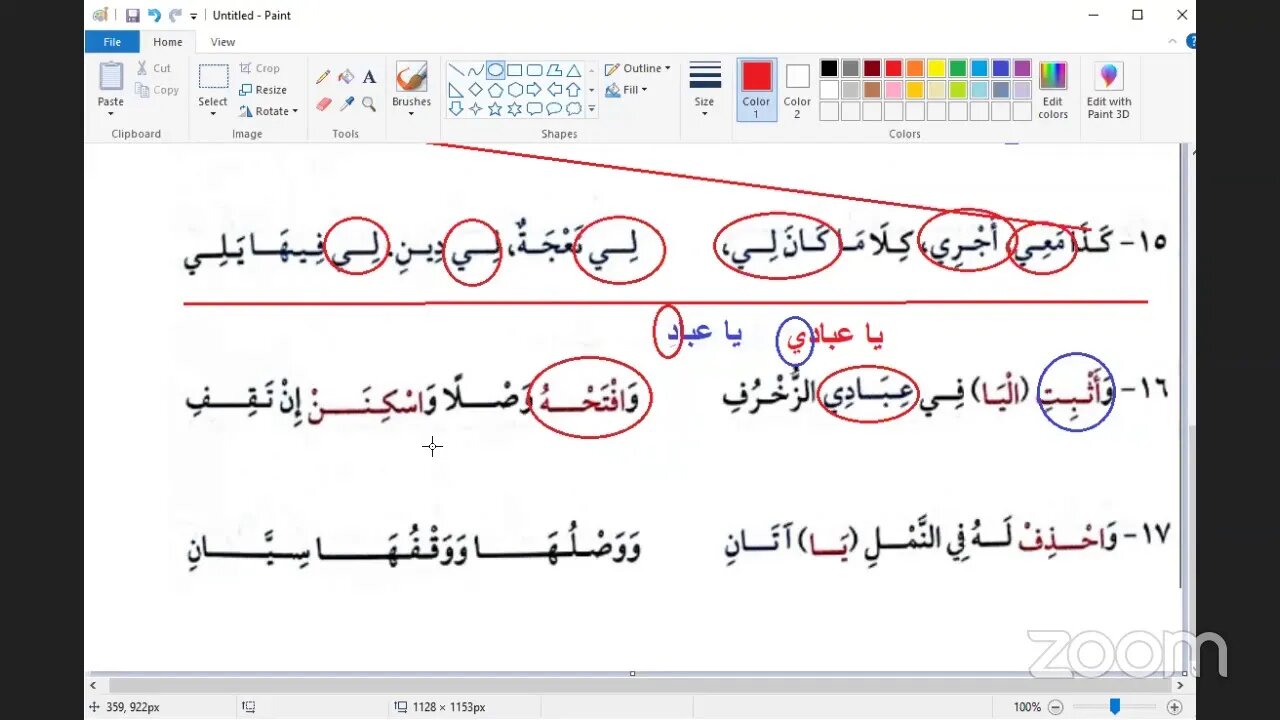Open the Customize Quick Access Toolbar arrow

(194, 16)
